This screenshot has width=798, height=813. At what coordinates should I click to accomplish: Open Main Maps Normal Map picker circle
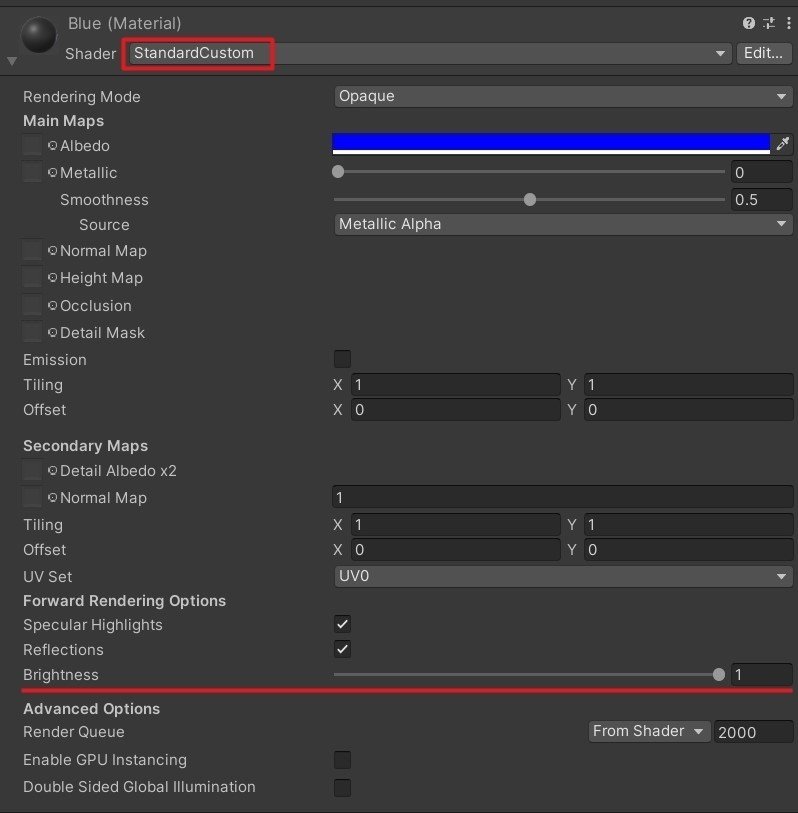(x=52, y=251)
